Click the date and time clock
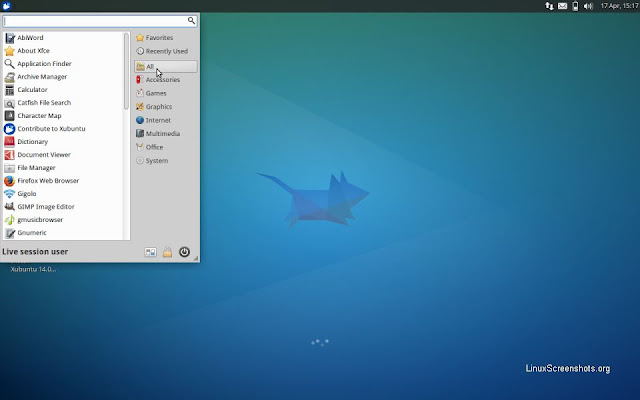The image size is (640, 400). point(618,6)
